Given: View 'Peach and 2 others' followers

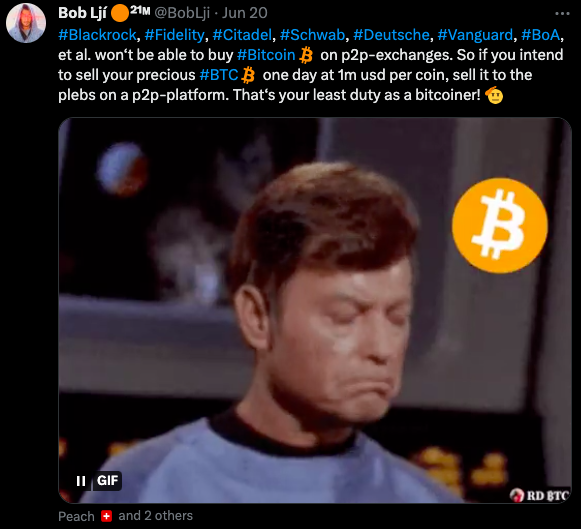Looking at the screenshot, I should (125, 516).
